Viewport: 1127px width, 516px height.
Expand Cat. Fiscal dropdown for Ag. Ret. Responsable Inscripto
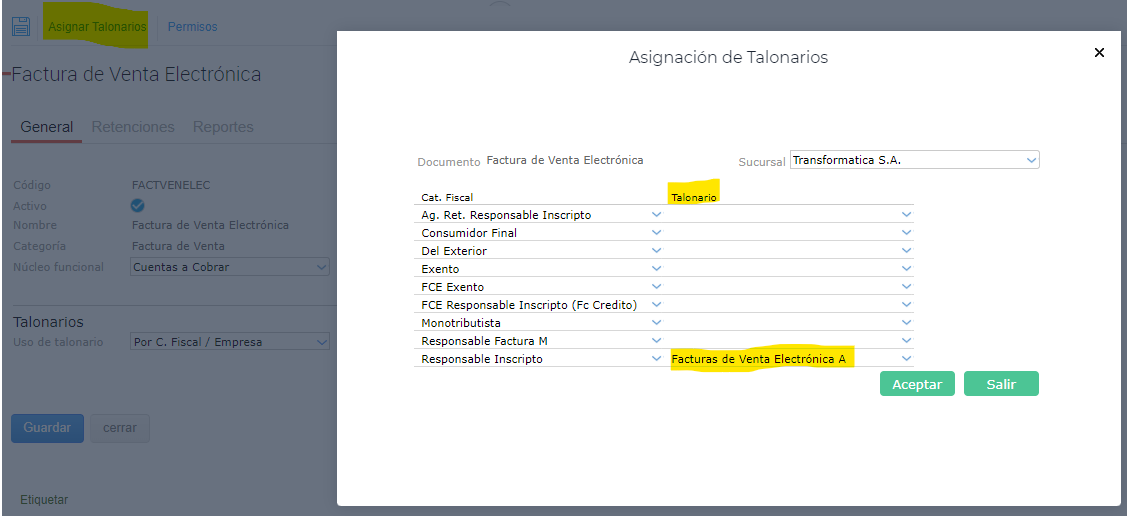click(x=656, y=214)
